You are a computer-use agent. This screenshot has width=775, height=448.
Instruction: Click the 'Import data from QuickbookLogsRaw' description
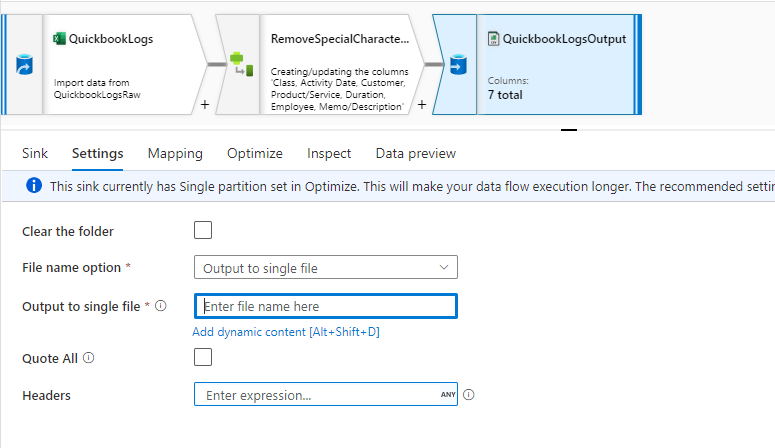97,89
